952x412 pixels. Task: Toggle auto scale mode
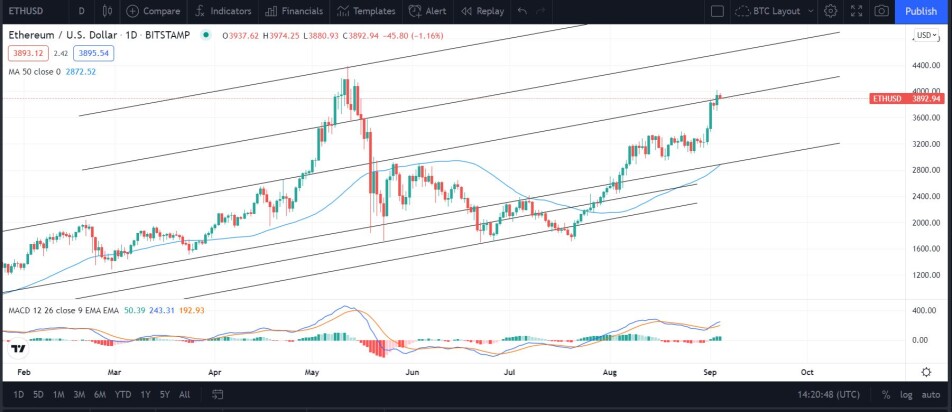click(x=931, y=394)
